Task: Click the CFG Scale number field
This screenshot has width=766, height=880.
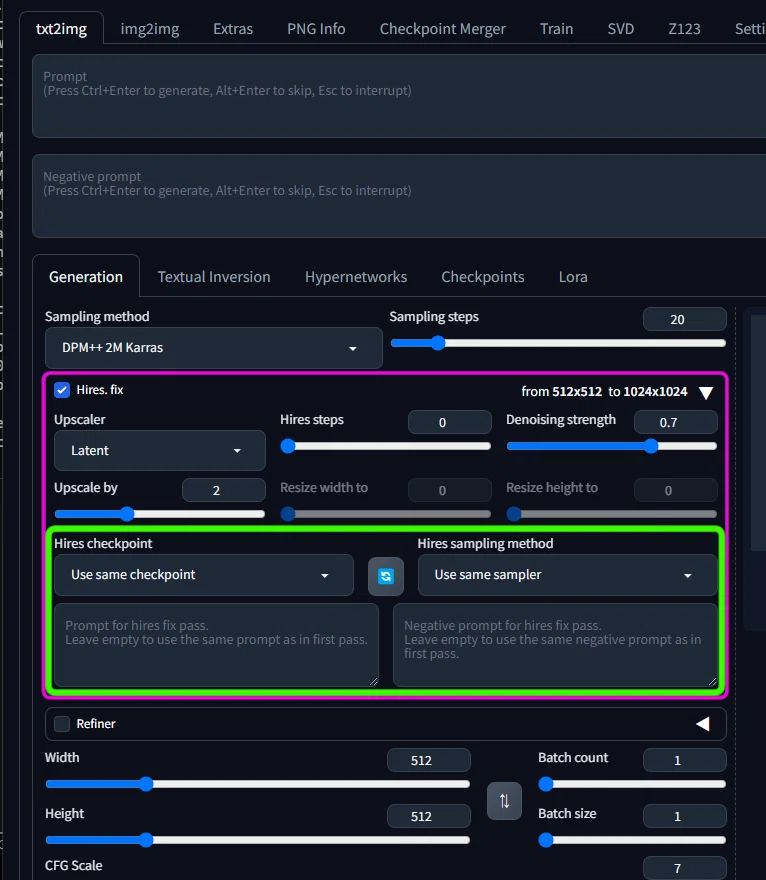Action: click(x=685, y=868)
